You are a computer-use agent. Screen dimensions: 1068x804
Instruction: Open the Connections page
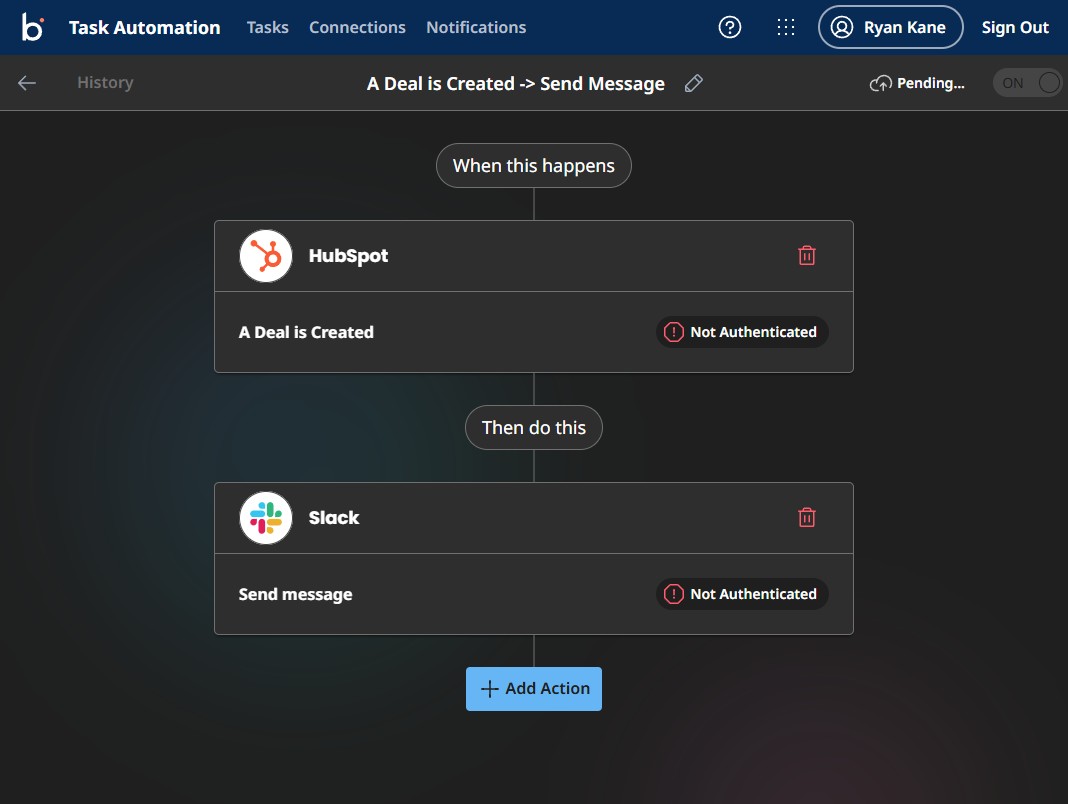pyautogui.click(x=357, y=27)
